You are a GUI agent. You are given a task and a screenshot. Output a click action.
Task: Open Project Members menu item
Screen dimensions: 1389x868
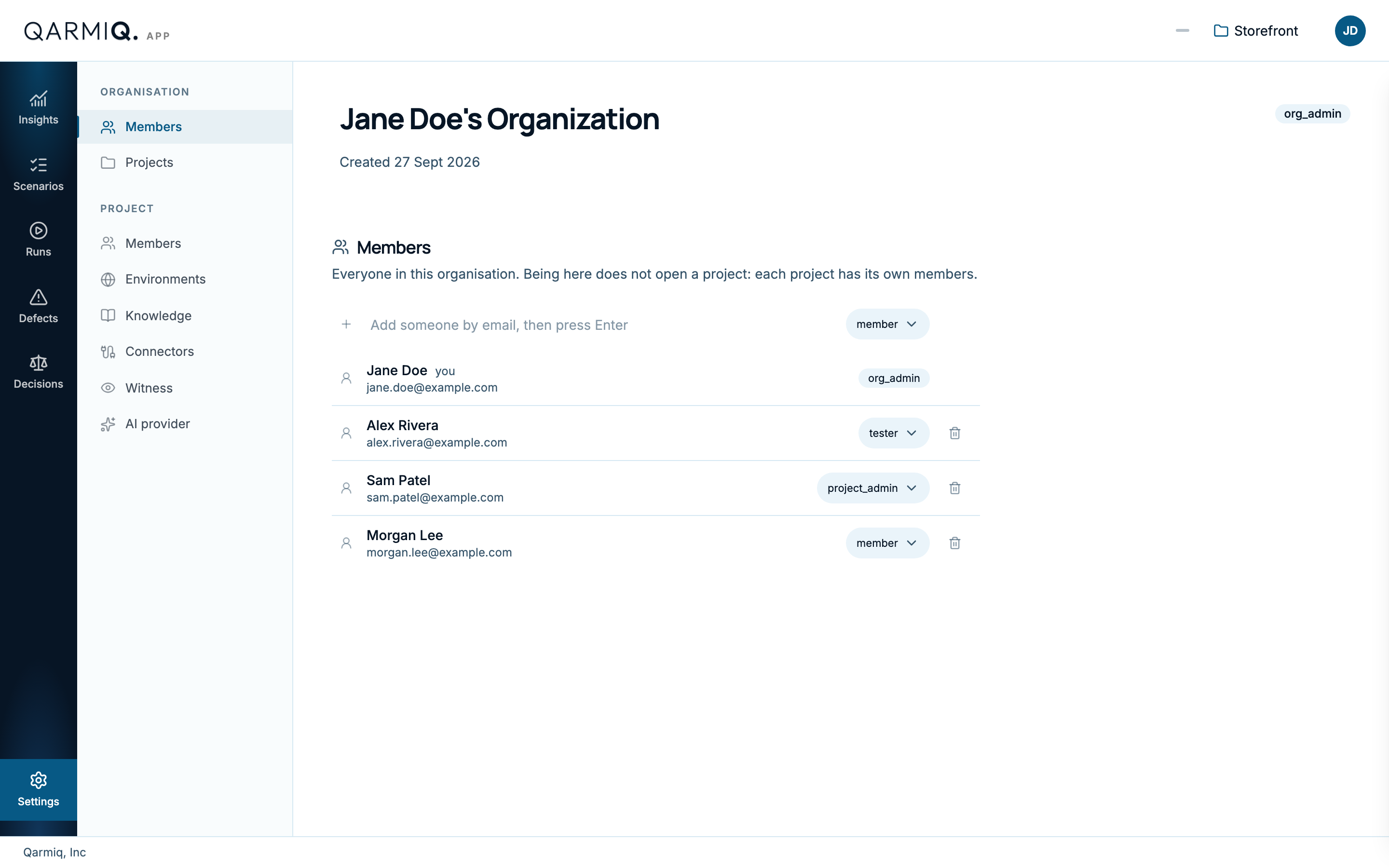(x=185, y=244)
